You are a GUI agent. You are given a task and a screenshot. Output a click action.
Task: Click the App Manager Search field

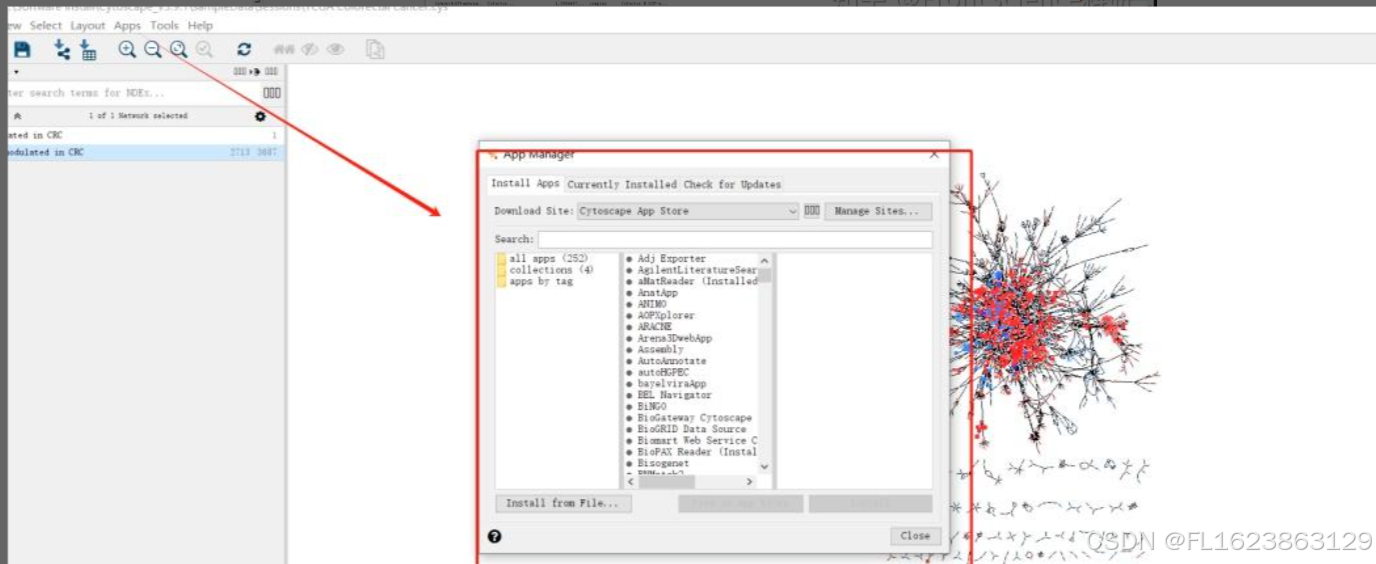pyautogui.click(x=735, y=240)
